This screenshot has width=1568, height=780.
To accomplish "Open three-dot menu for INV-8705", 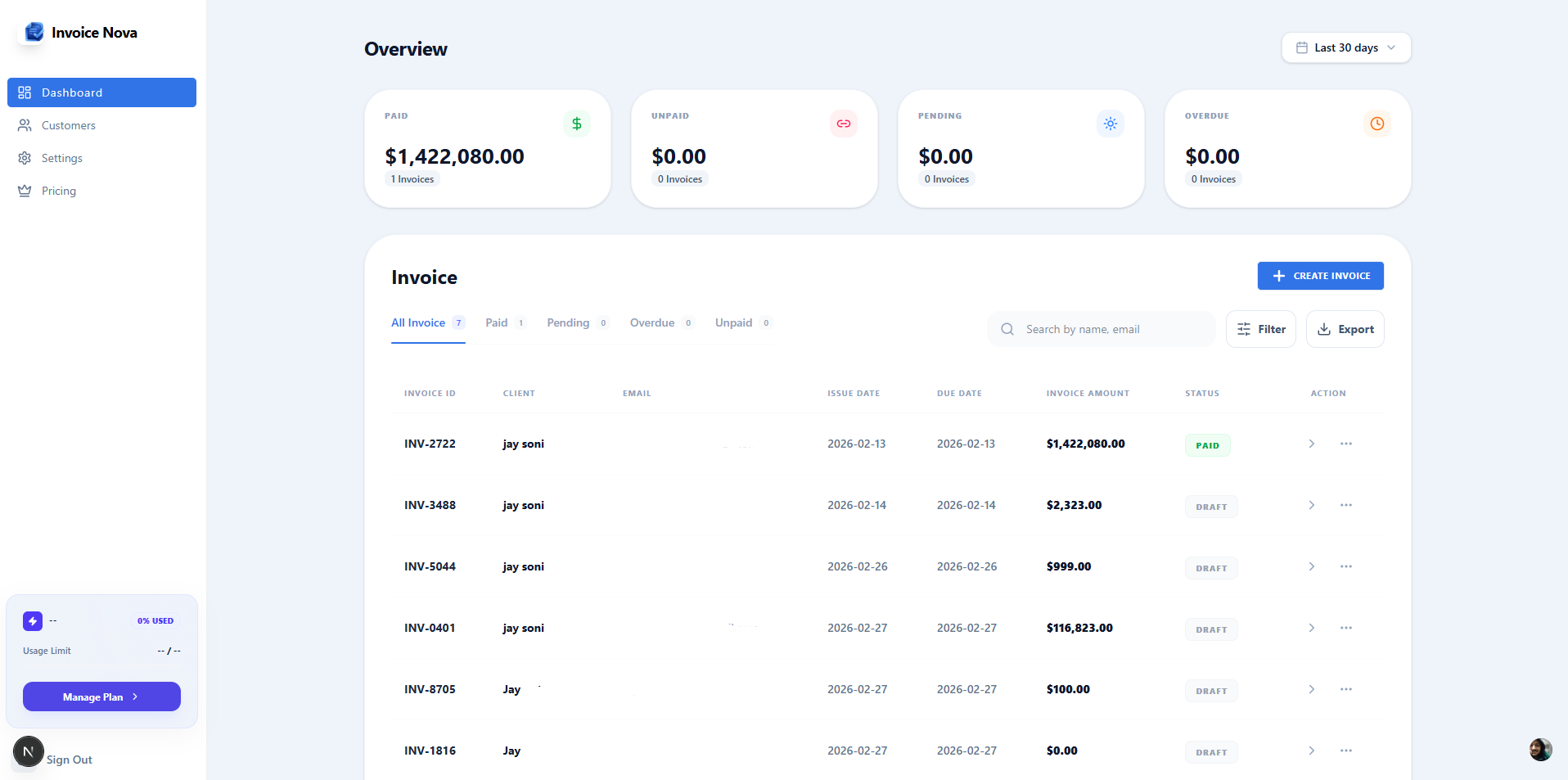I will pos(1346,689).
